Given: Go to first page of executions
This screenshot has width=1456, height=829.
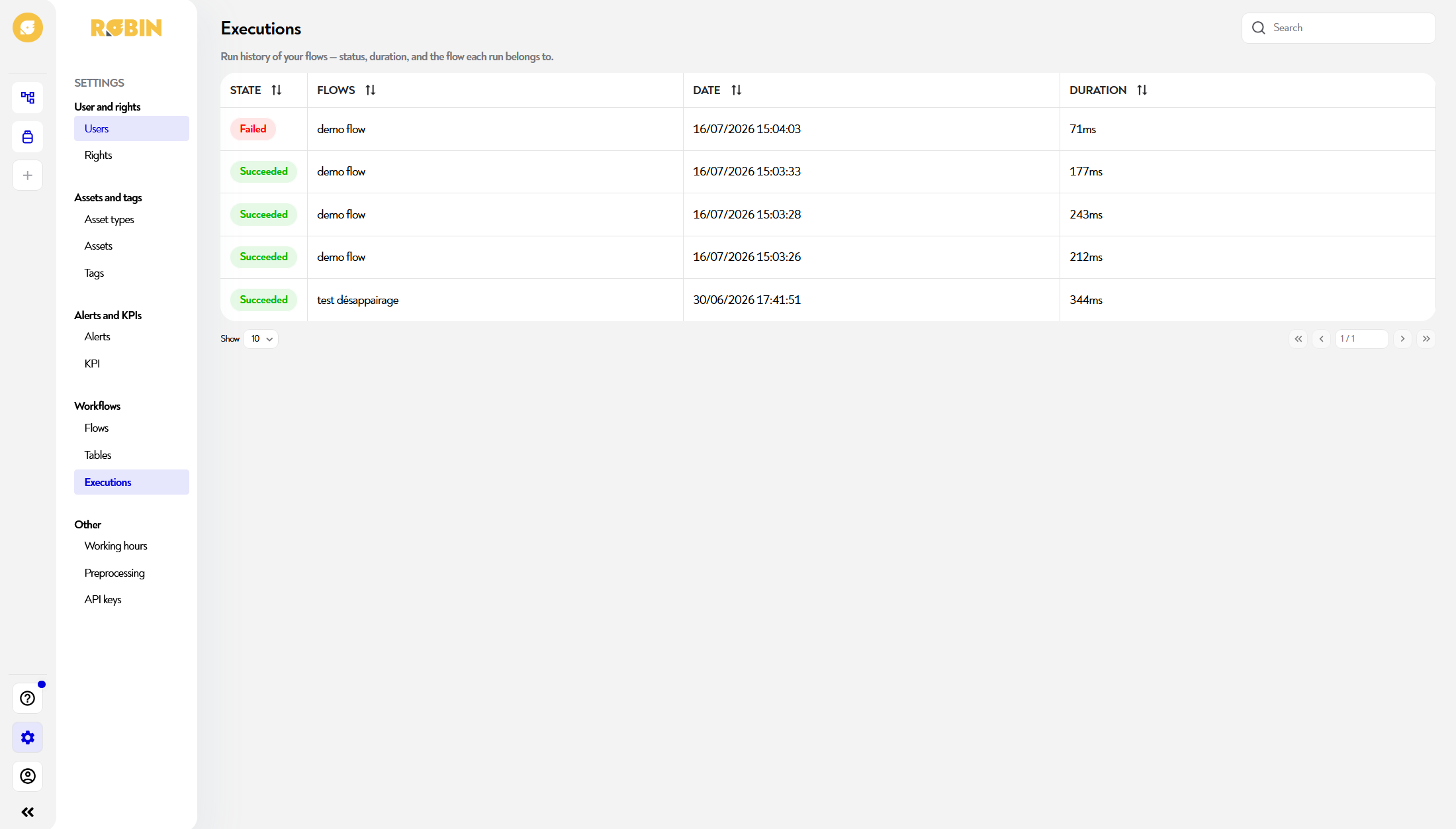Looking at the screenshot, I should pyautogui.click(x=1298, y=339).
